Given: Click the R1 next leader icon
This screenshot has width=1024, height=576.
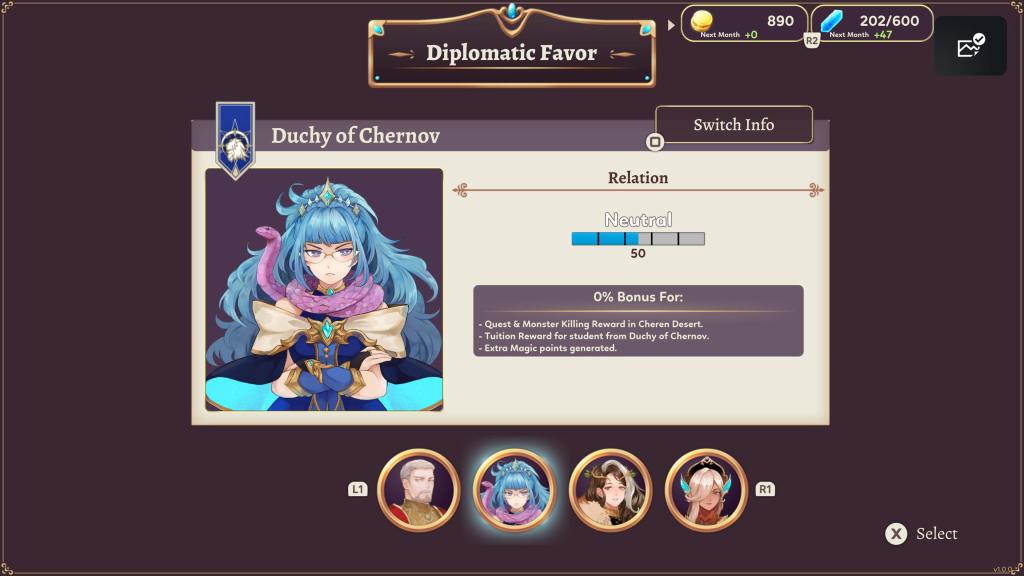Looking at the screenshot, I should click(x=765, y=489).
